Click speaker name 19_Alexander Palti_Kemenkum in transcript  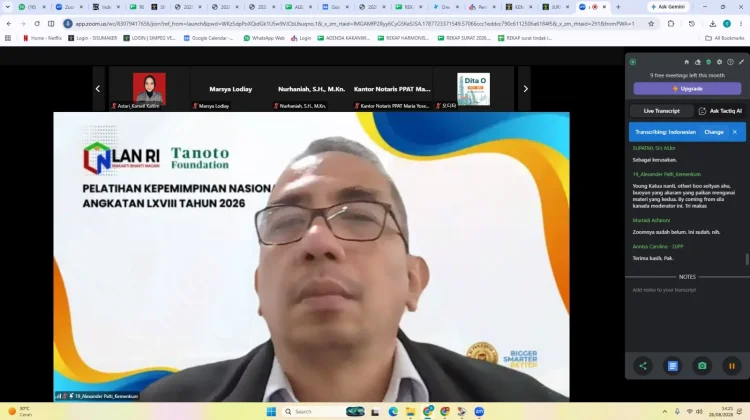point(667,175)
